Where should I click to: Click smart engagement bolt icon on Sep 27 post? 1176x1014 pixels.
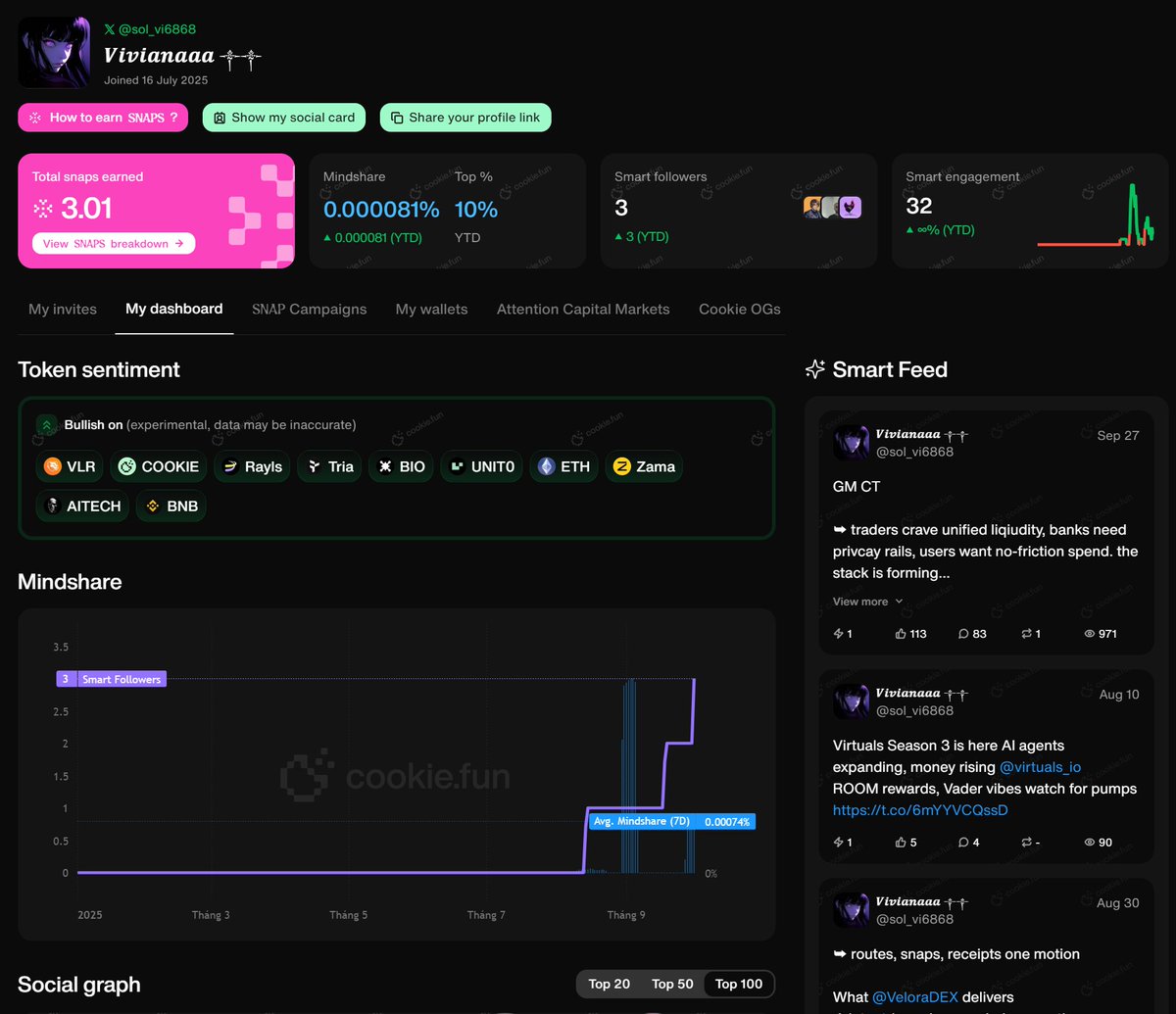838,634
